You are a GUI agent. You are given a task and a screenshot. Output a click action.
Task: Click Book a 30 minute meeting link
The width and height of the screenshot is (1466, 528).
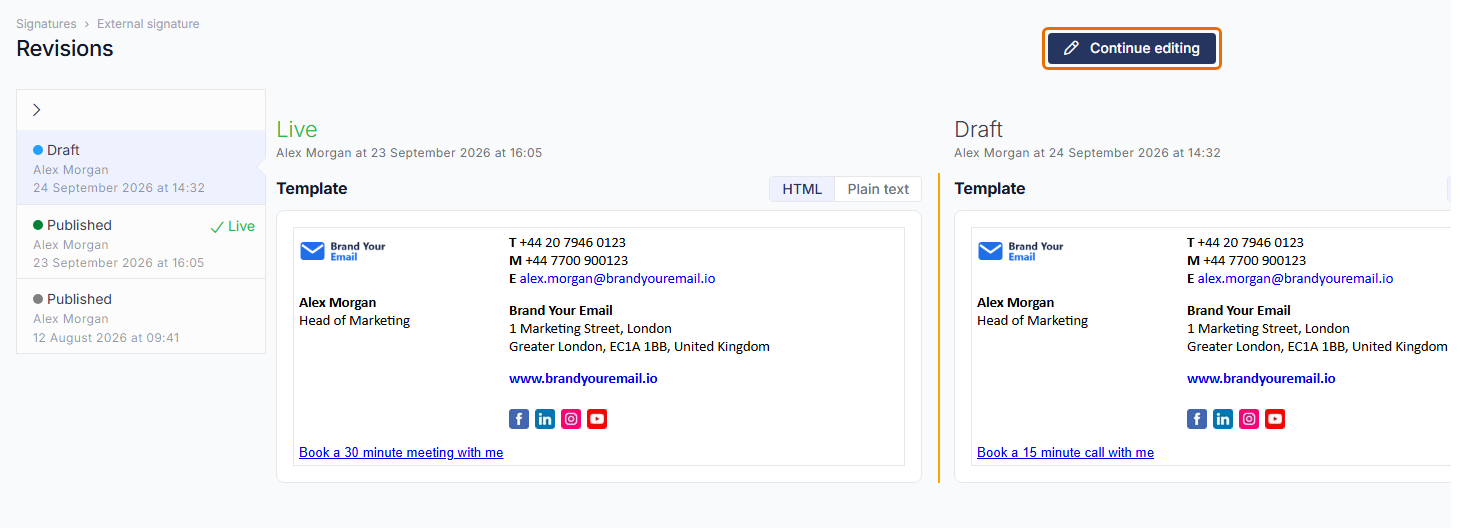[x=401, y=453]
